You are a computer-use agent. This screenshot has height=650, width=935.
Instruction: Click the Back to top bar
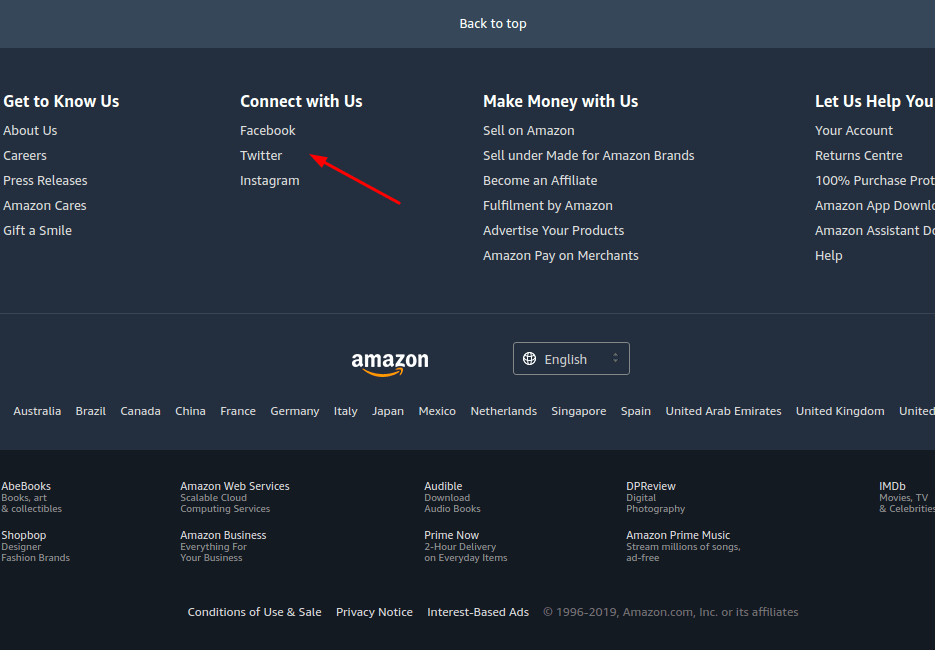click(x=468, y=24)
